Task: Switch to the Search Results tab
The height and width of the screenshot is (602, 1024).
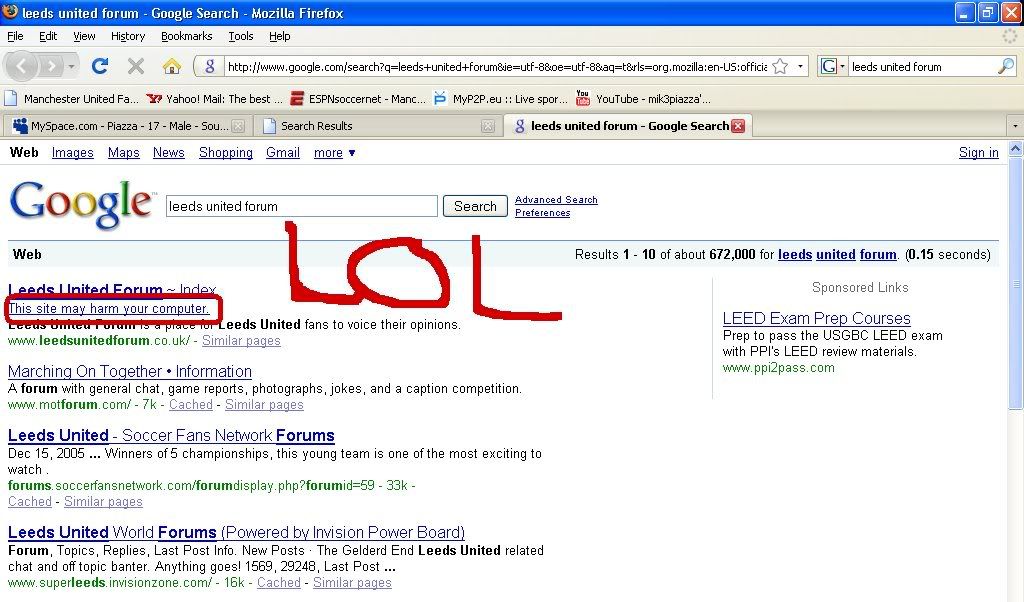Action: pyautogui.click(x=377, y=126)
